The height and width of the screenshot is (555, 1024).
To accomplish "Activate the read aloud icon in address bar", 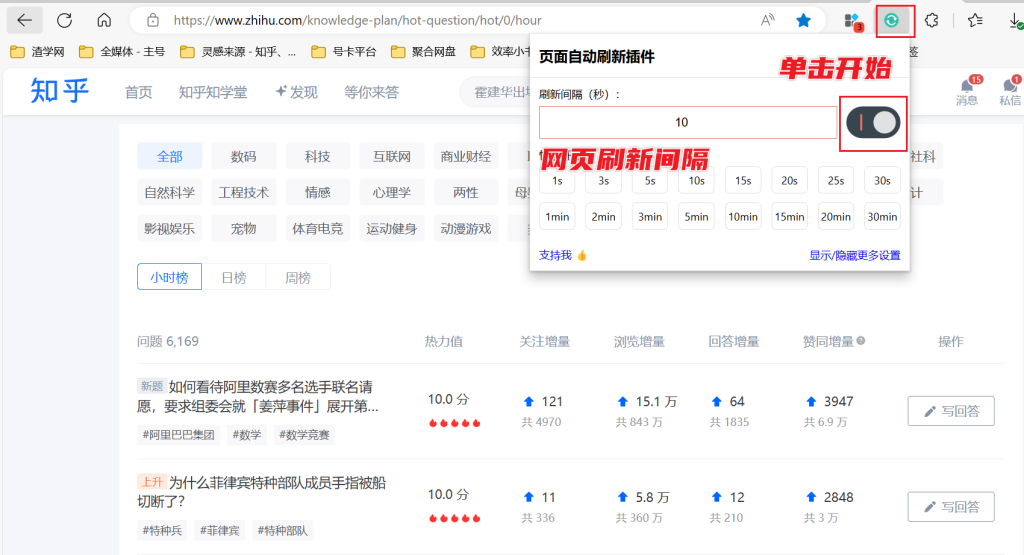I will point(768,20).
